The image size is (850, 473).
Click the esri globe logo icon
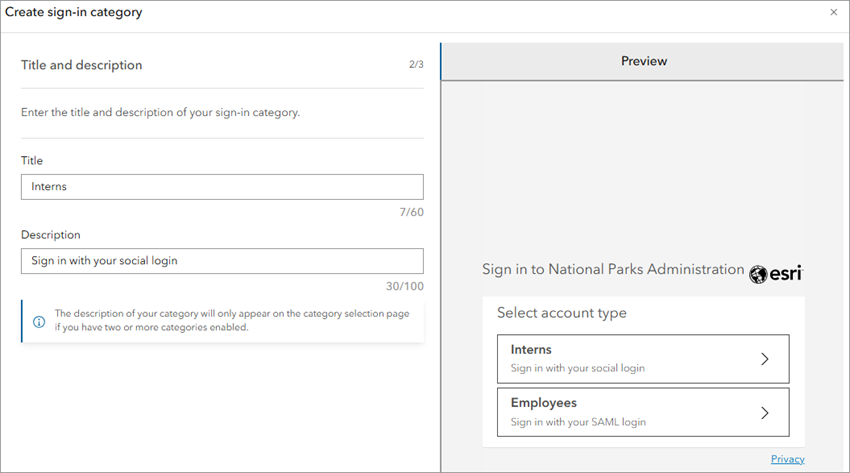click(x=758, y=273)
